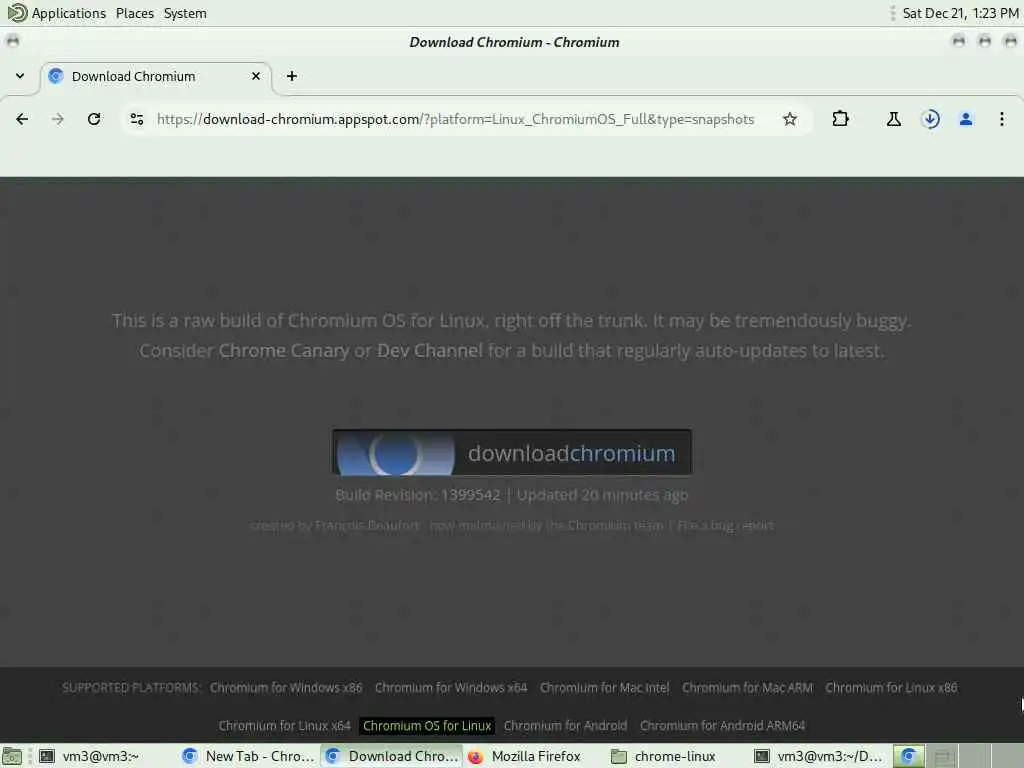This screenshot has height=768, width=1024.
Task: Open the Applications menu
Action: 69,13
